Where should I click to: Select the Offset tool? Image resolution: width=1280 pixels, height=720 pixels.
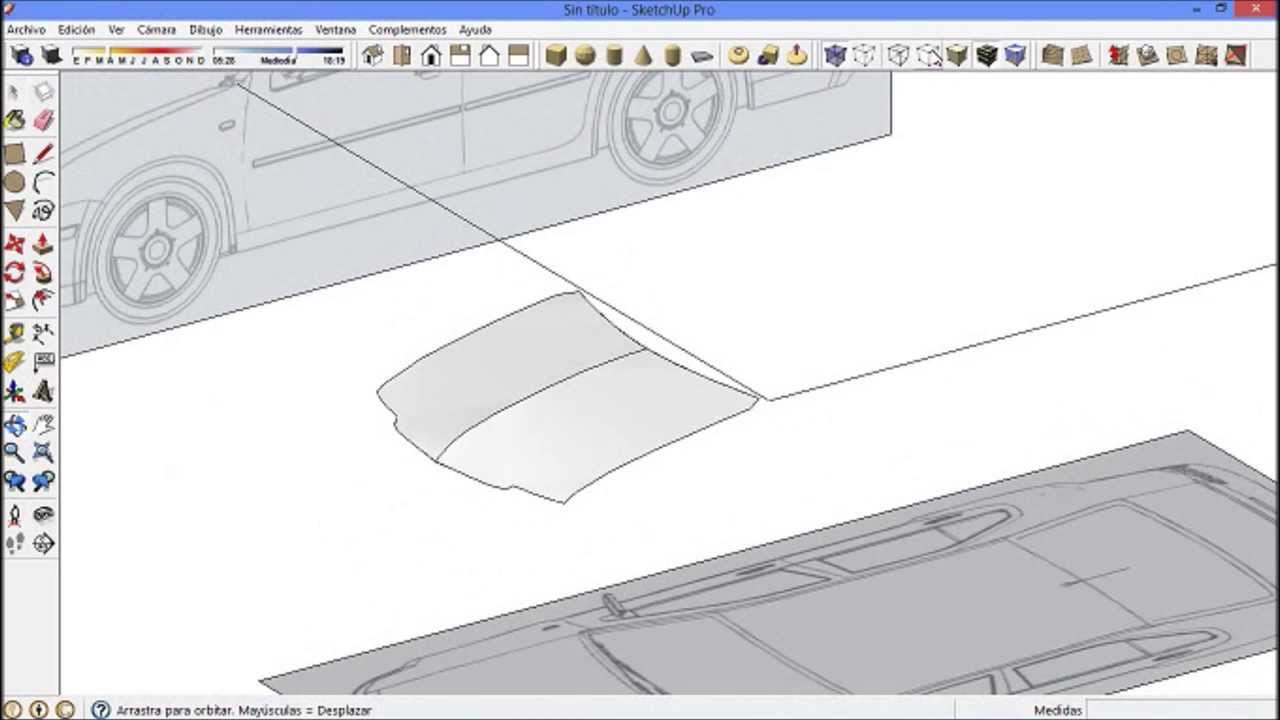pos(43,300)
